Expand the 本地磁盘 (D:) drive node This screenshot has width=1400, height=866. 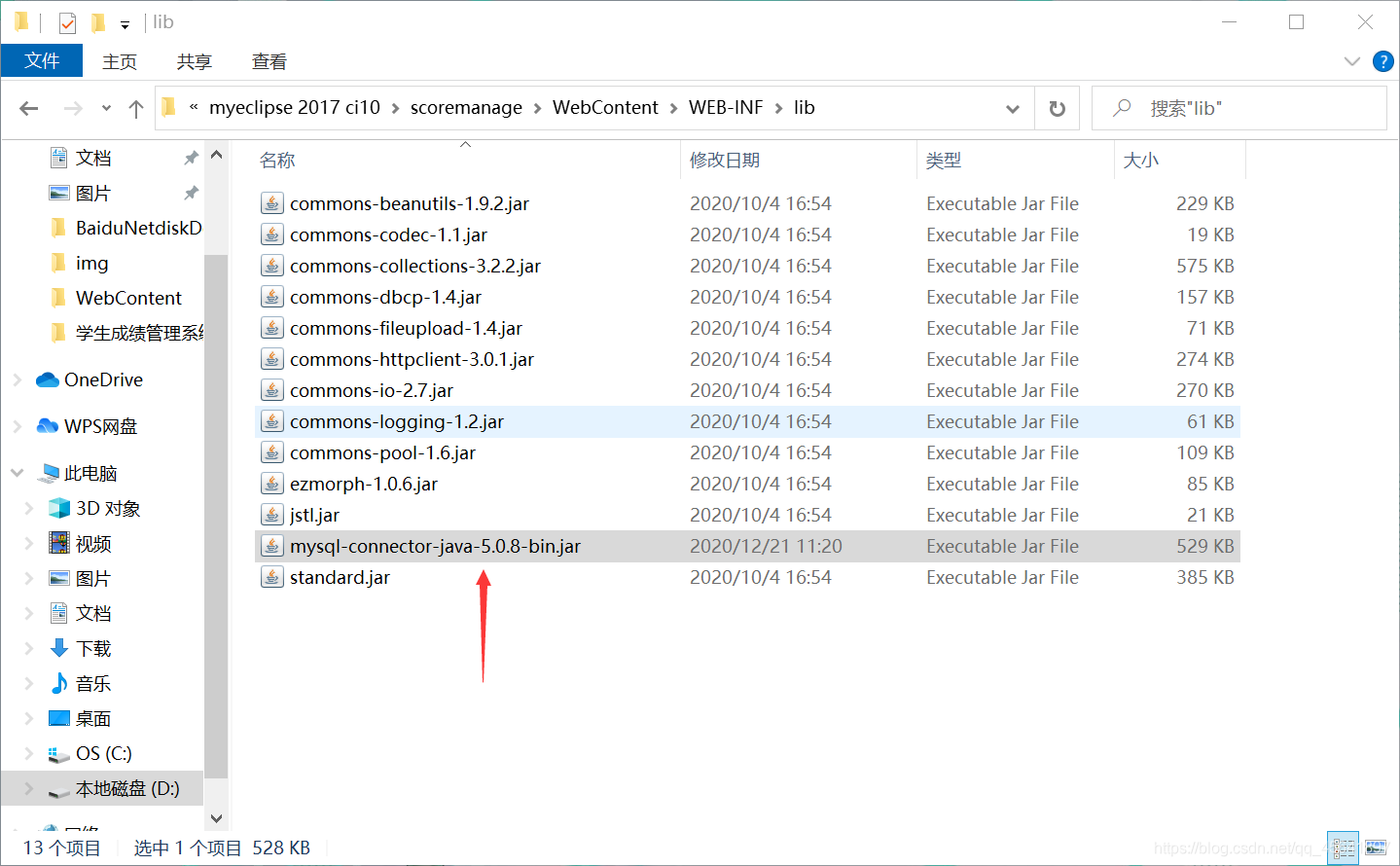tap(29, 788)
